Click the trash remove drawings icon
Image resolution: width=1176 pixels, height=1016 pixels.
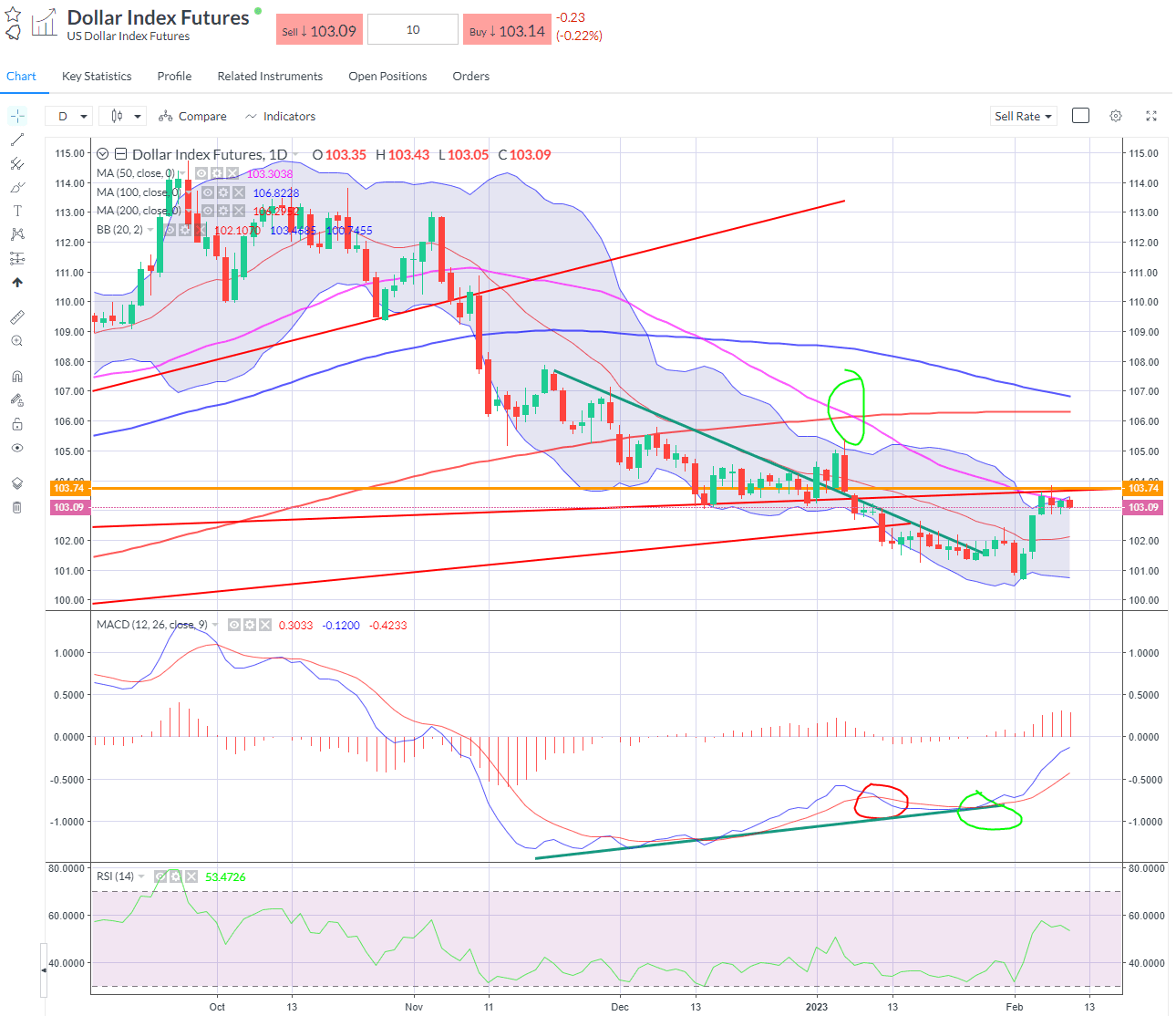coord(17,507)
